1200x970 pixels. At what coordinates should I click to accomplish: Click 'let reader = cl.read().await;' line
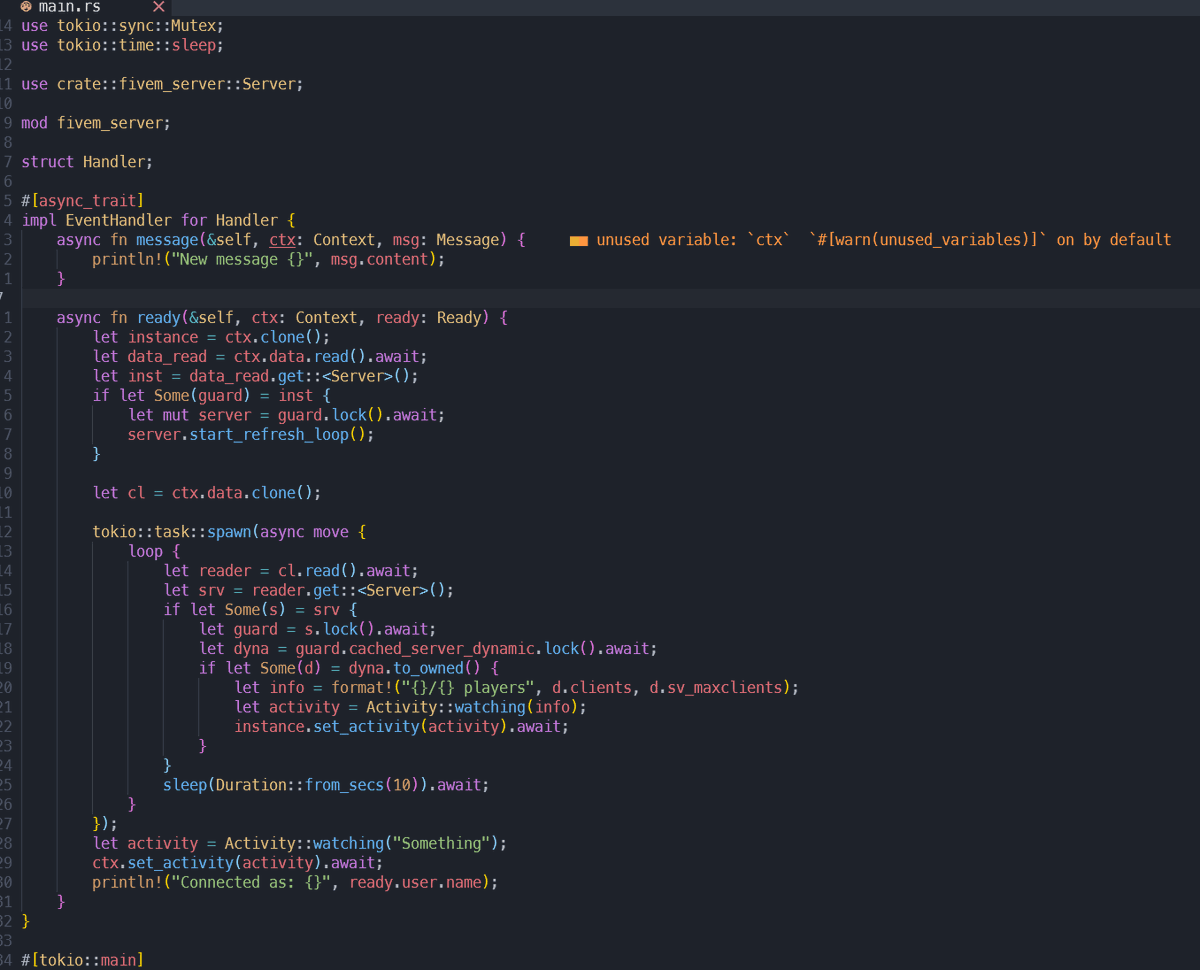291,571
